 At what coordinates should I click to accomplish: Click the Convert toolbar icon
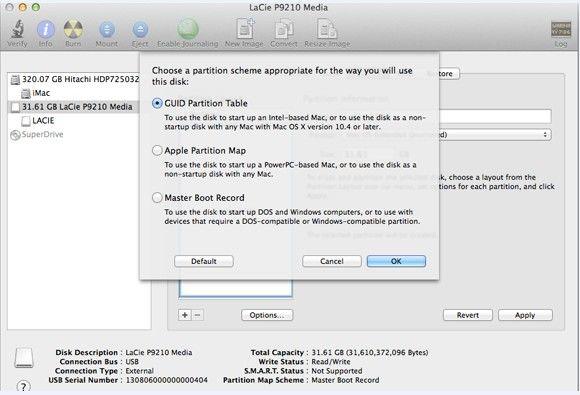284,29
